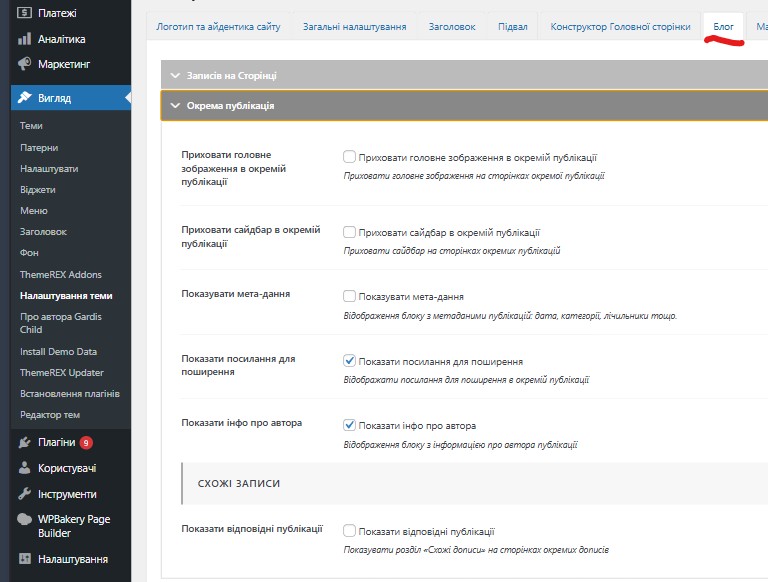Image resolution: width=768 pixels, height=582 pixels.
Task: Open the Плагіни menu
Action: point(57,442)
